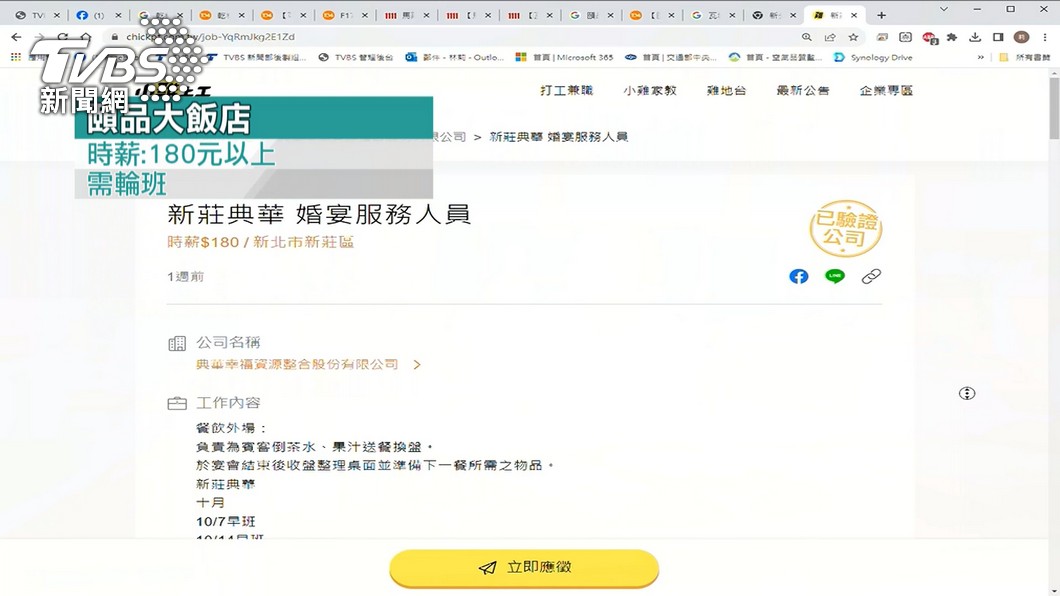The image size is (1060, 596).
Task: Click the briefcase icon beside 工作內容
Action: click(176, 403)
